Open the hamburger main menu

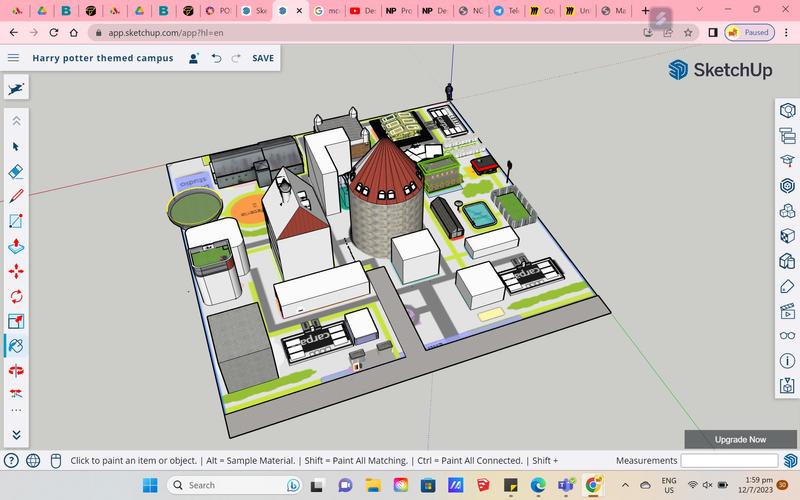click(x=13, y=58)
